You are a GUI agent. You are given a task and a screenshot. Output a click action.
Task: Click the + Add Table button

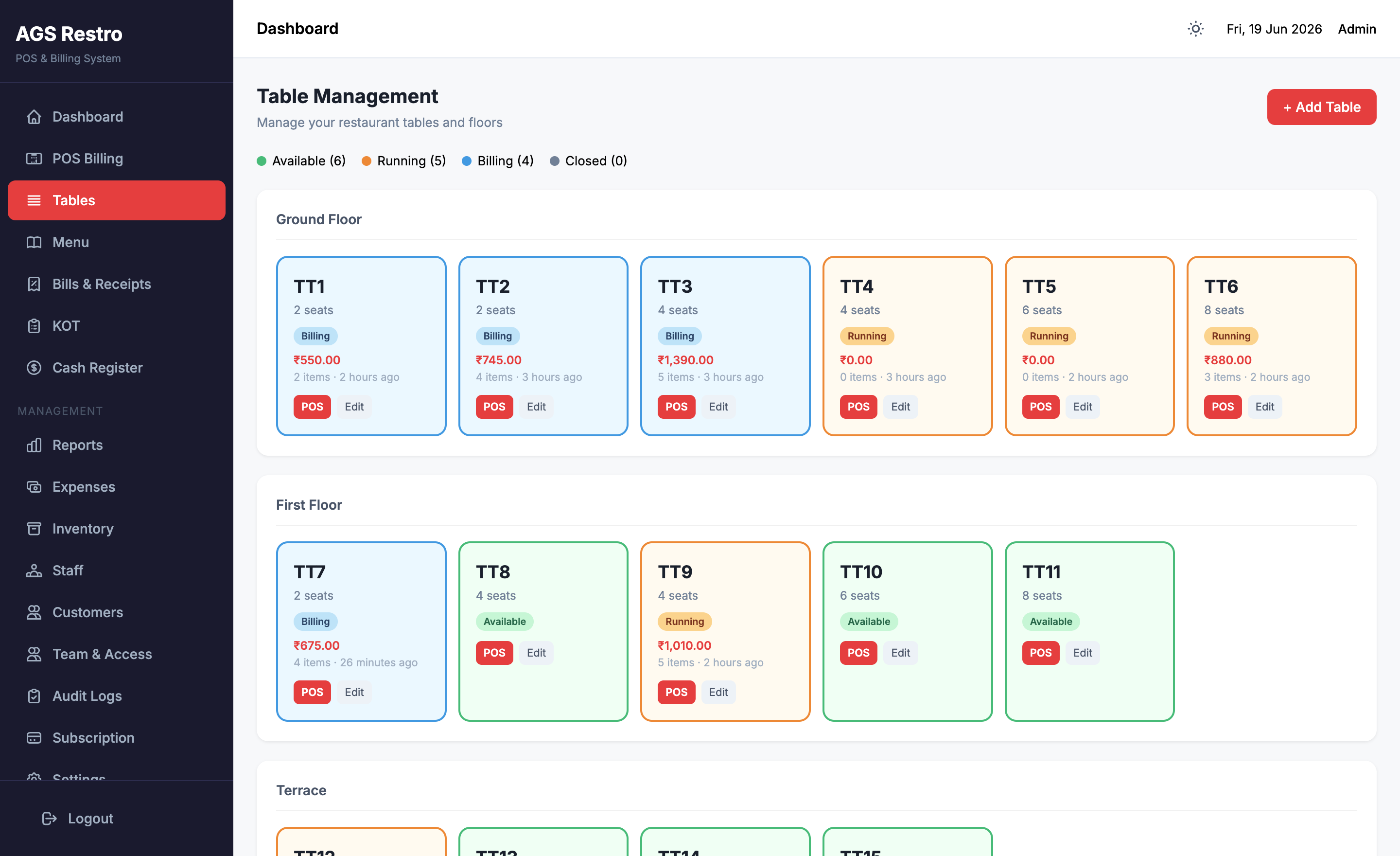point(1321,107)
